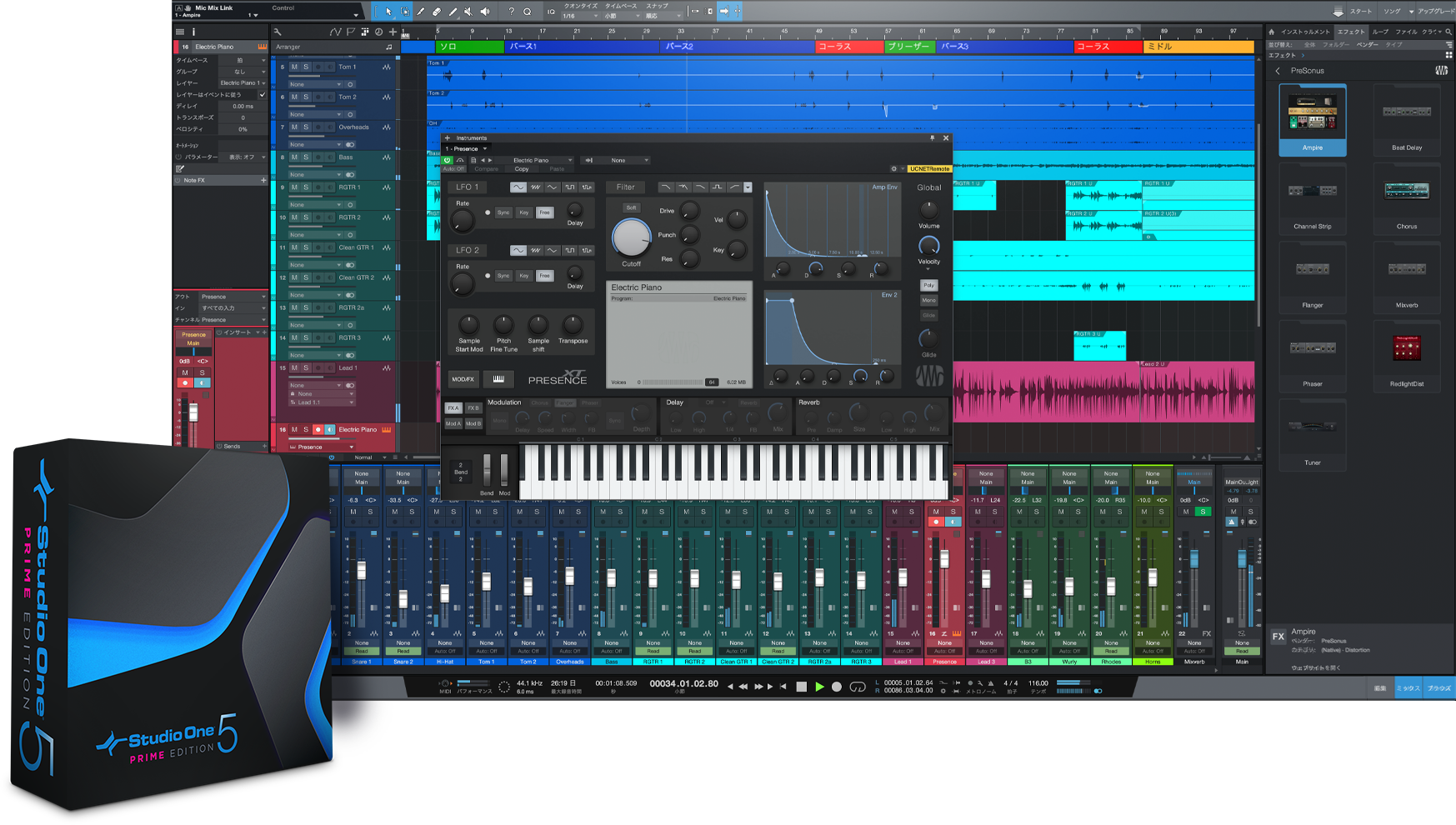Select the Poly voice mode button
Viewport: 1456px width, 825px height.
click(x=928, y=285)
